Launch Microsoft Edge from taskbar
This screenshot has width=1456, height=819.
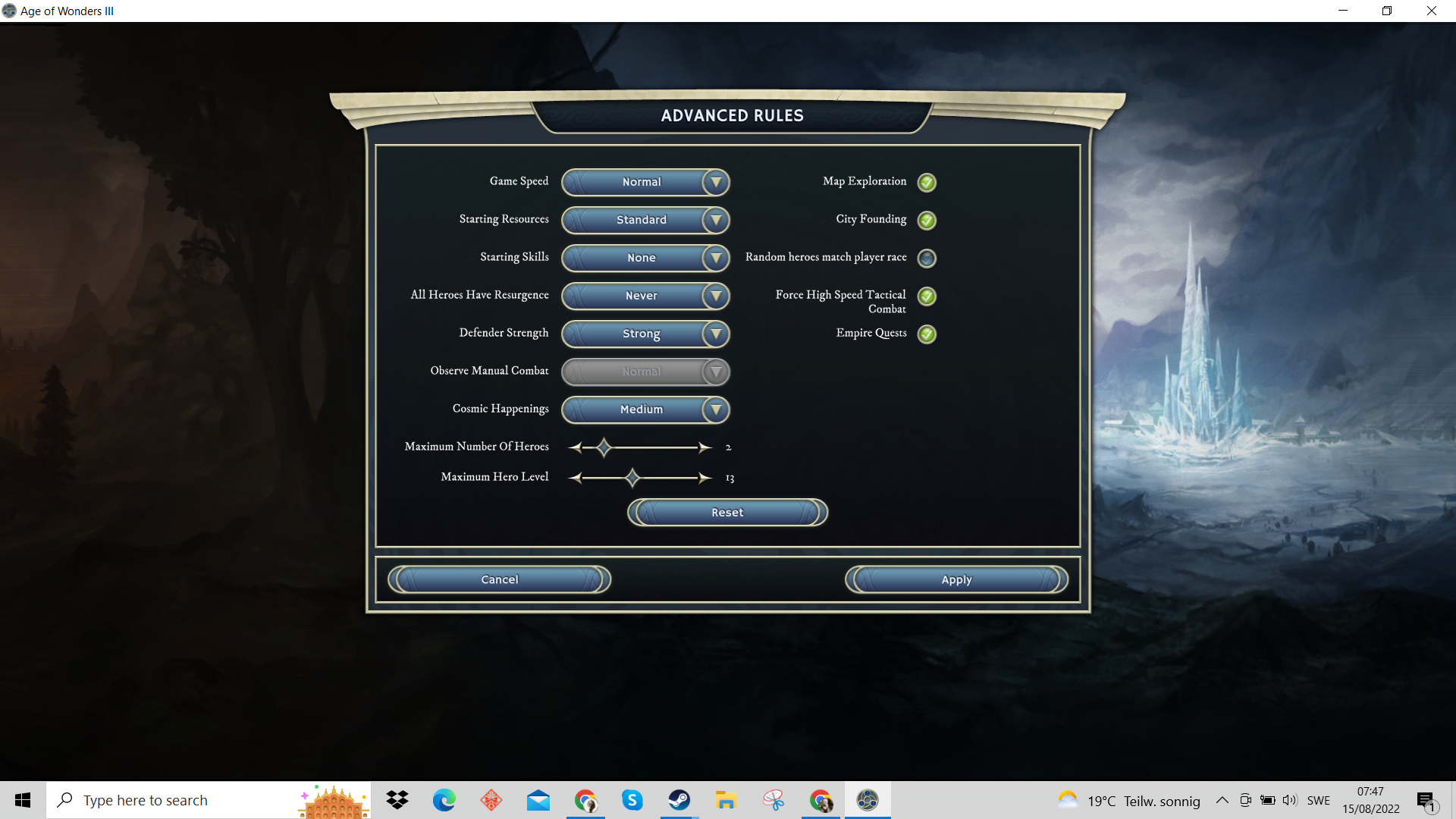click(x=444, y=800)
